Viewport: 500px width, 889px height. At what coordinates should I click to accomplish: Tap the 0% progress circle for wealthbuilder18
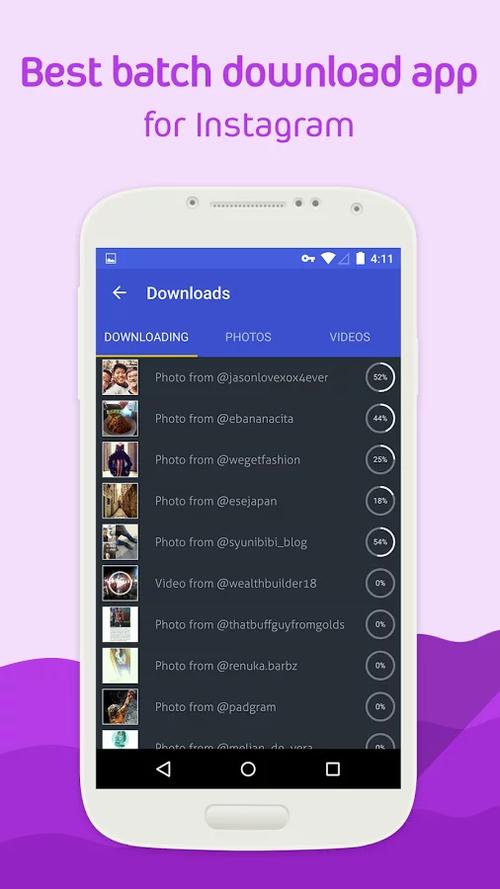click(x=380, y=583)
